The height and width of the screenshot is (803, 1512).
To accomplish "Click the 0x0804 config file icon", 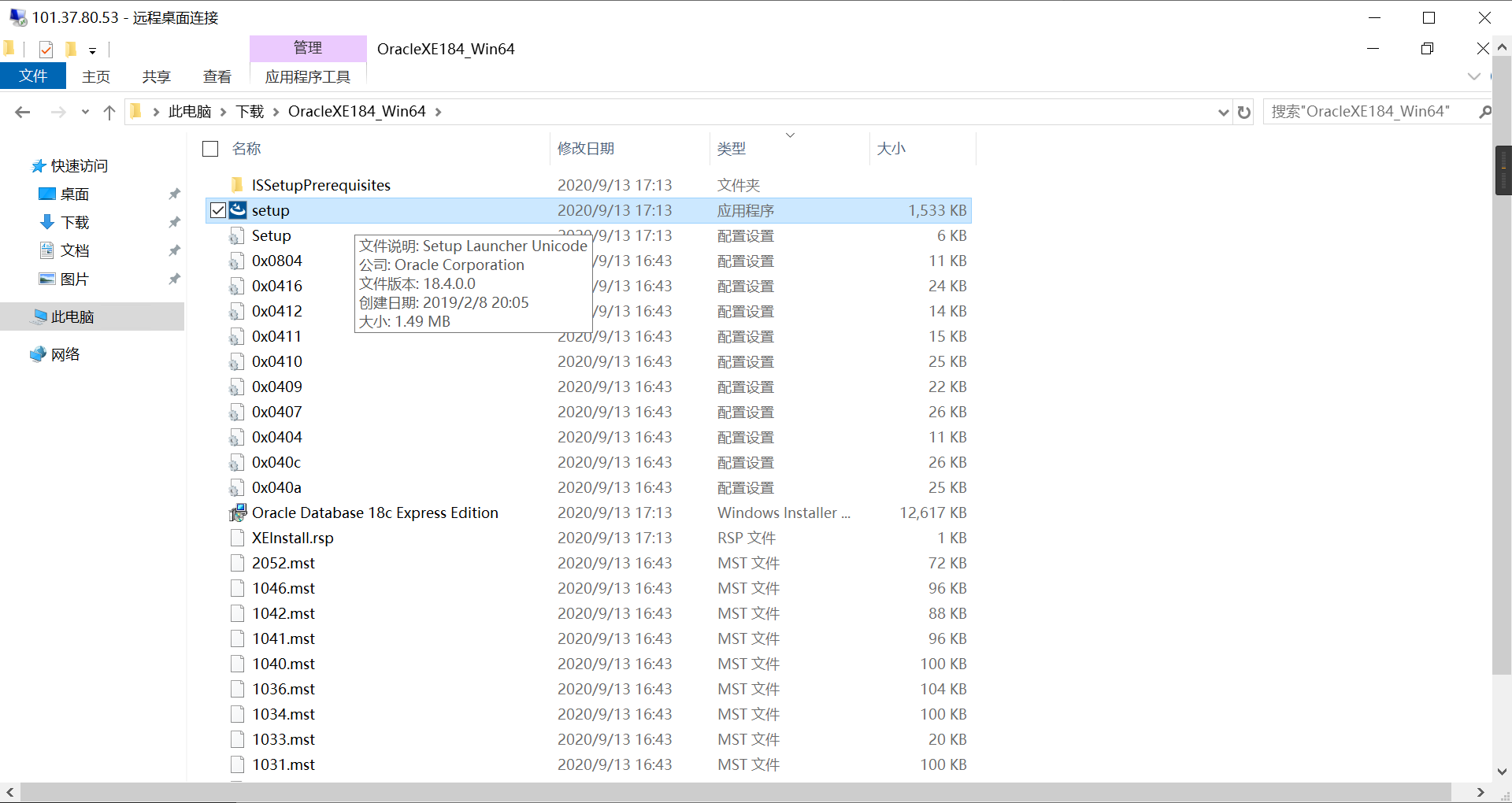I will tap(236, 261).
